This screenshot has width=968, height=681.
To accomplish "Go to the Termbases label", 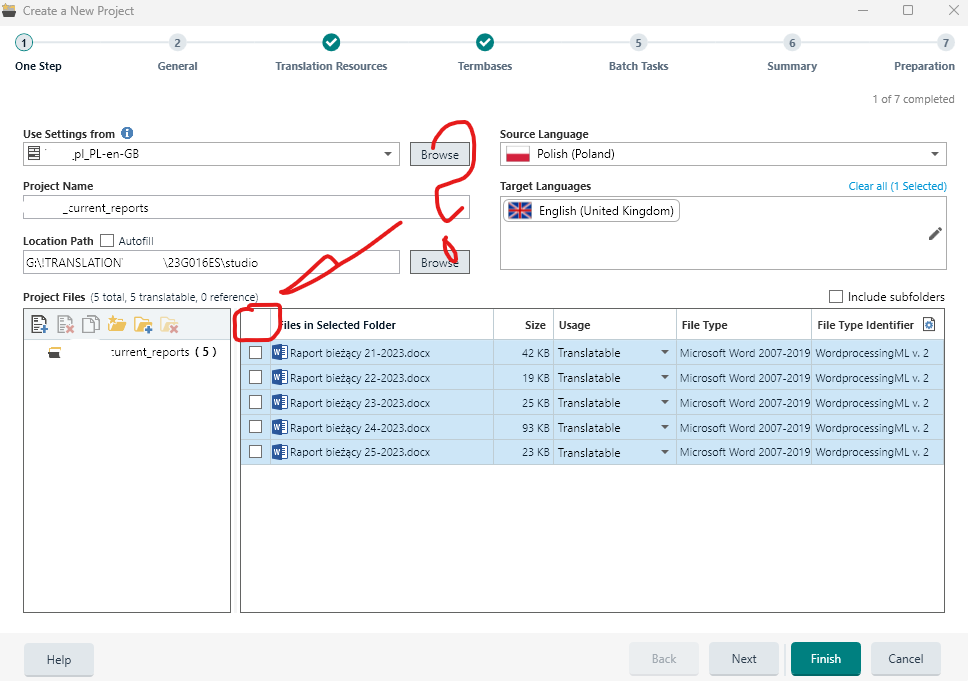I will (485, 66).
